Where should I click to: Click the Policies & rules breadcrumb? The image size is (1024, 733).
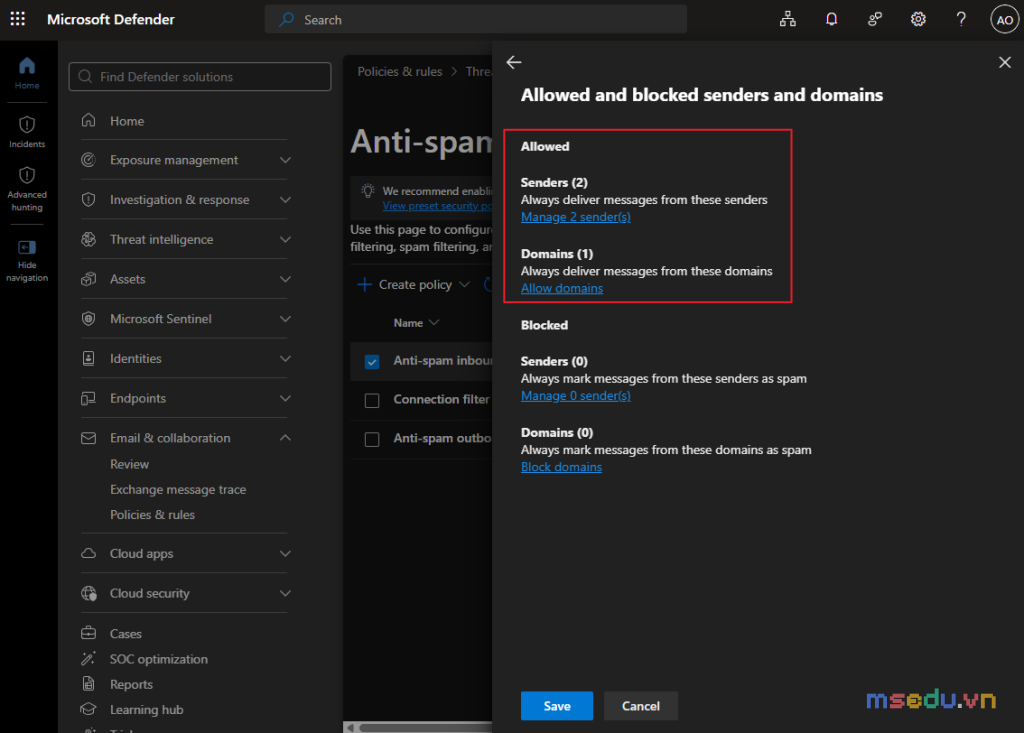(x=400, y=71)
